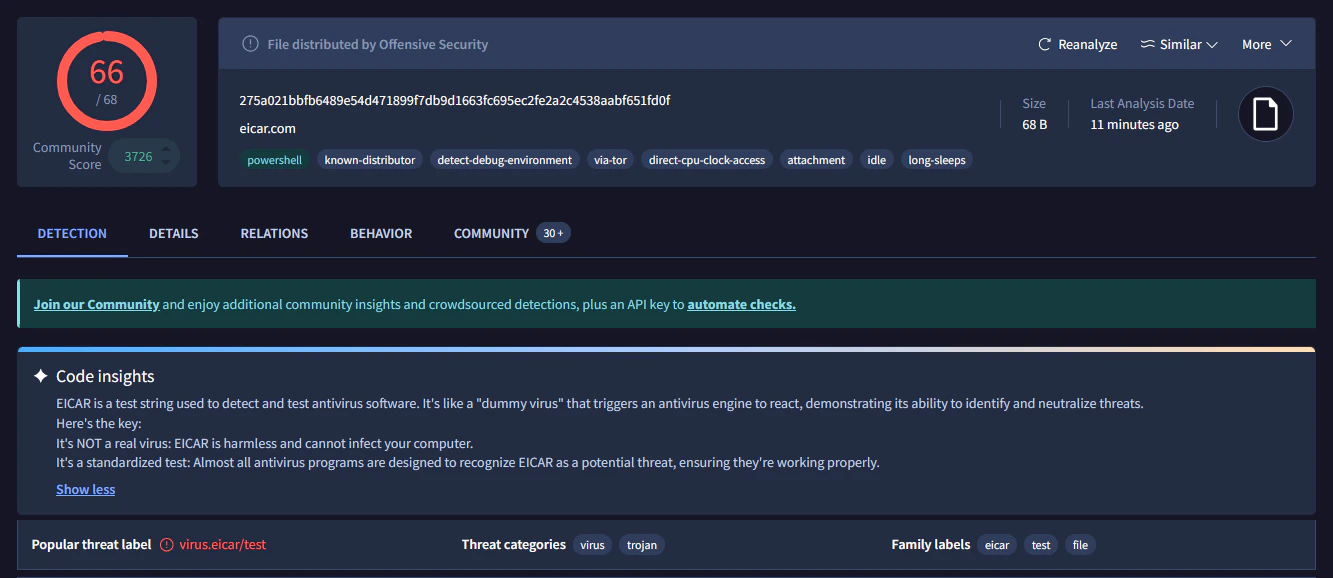Click the Code insights sparkle icon
This screenshot has height=578, width=1333.
[x=40, y=376]
